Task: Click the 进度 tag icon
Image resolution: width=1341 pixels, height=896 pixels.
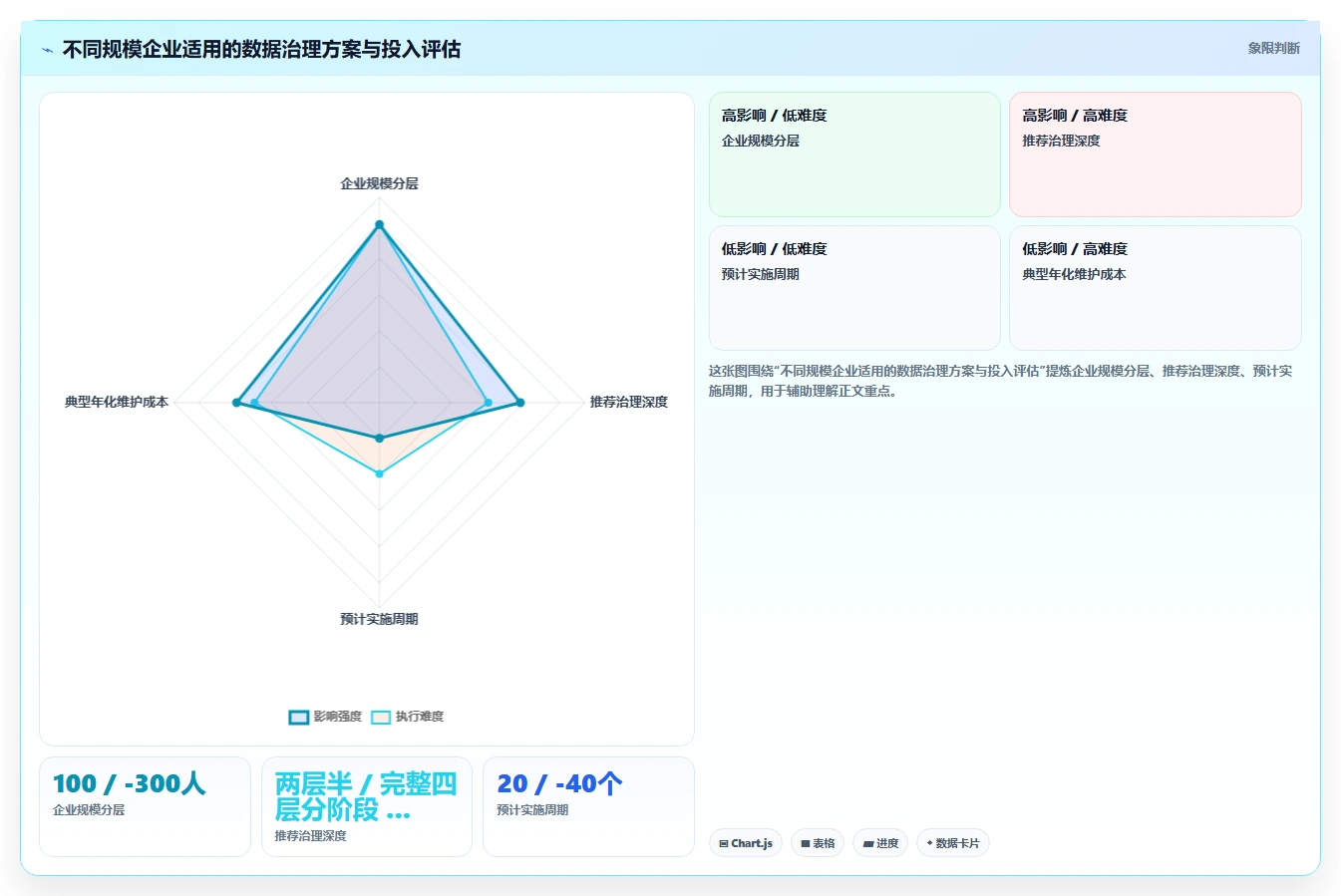Action: [868, 843]
